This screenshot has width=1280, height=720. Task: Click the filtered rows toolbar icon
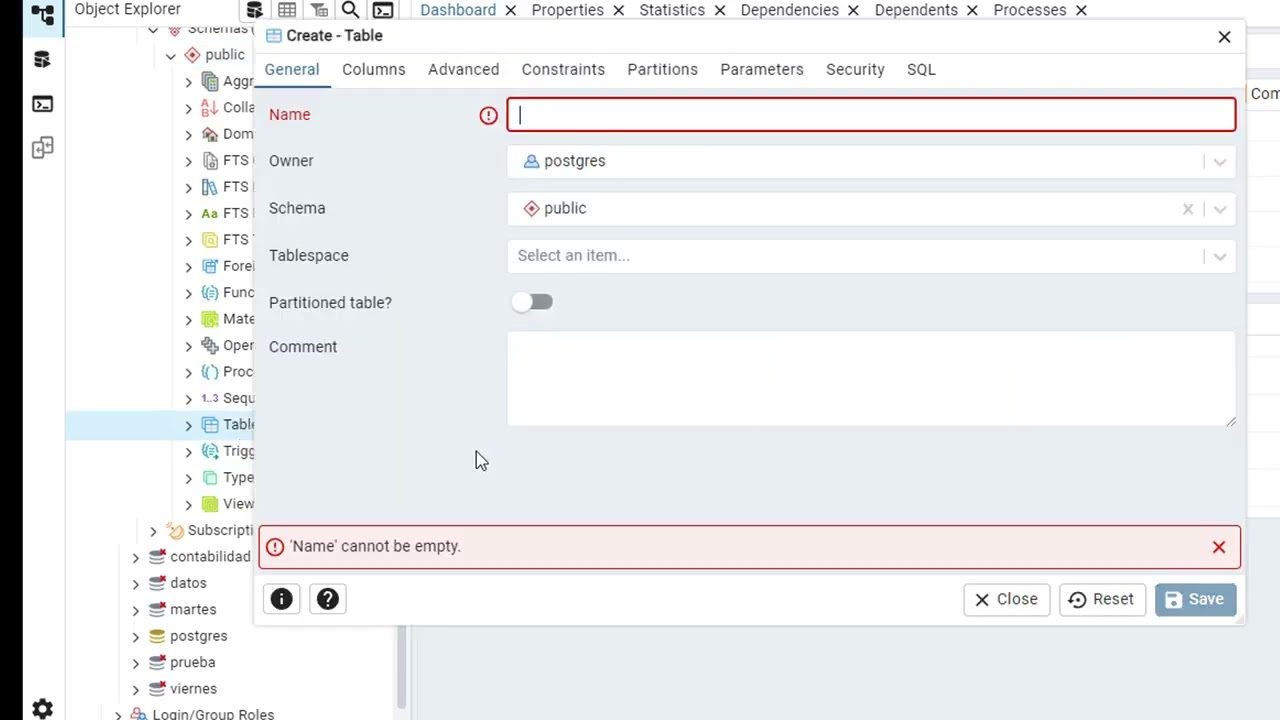click(319, 10)
